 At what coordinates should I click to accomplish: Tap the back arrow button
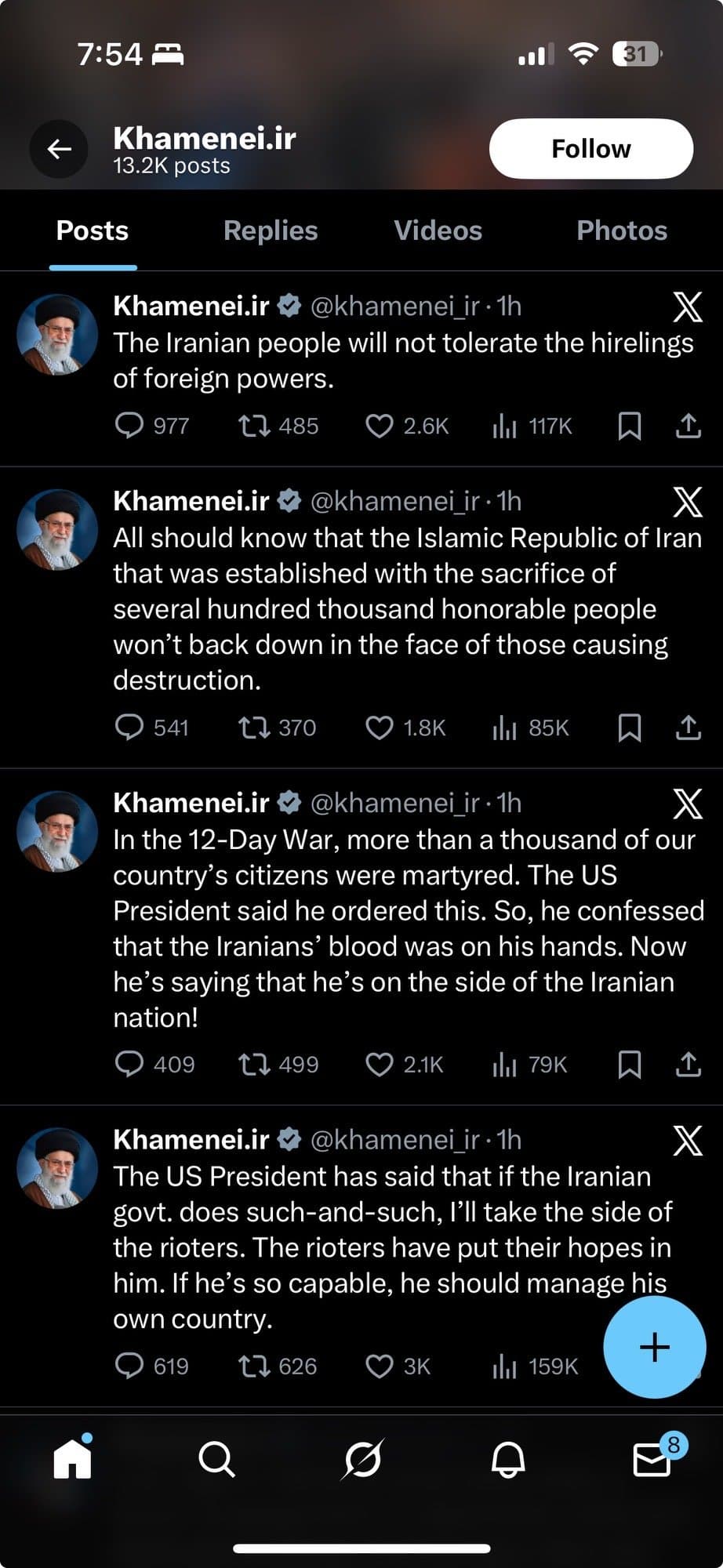59,149
